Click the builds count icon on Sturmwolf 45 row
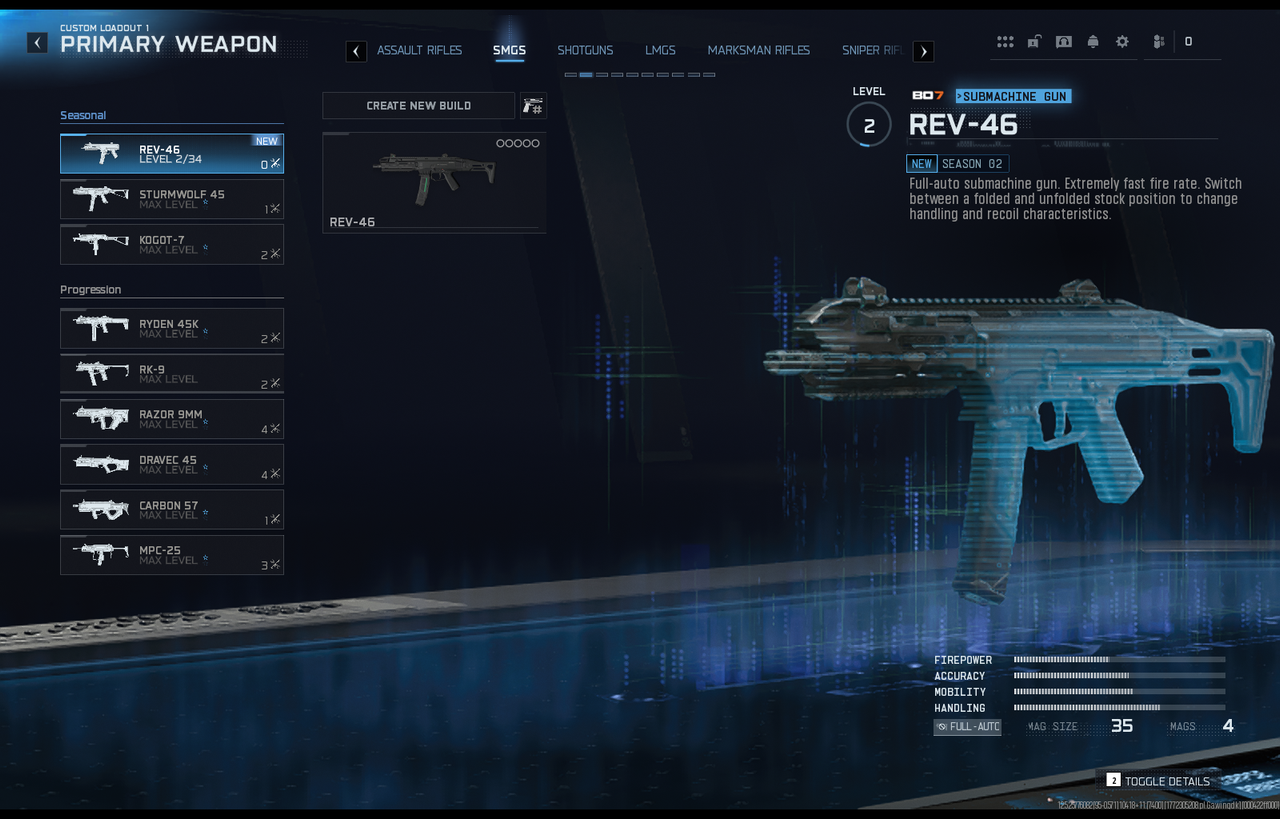Image resolution: width=1280 pixels, height=819 pixels. coord(275,209)
